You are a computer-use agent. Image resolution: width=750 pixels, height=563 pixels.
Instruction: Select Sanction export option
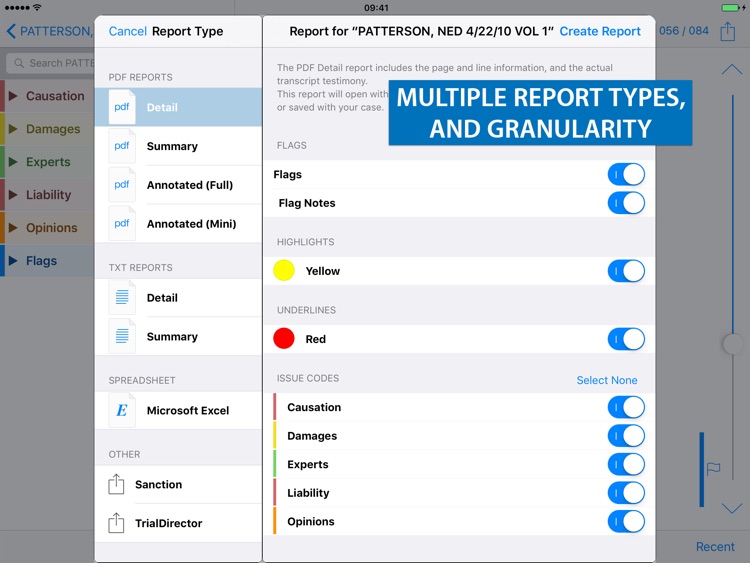(x=178, y=484)
